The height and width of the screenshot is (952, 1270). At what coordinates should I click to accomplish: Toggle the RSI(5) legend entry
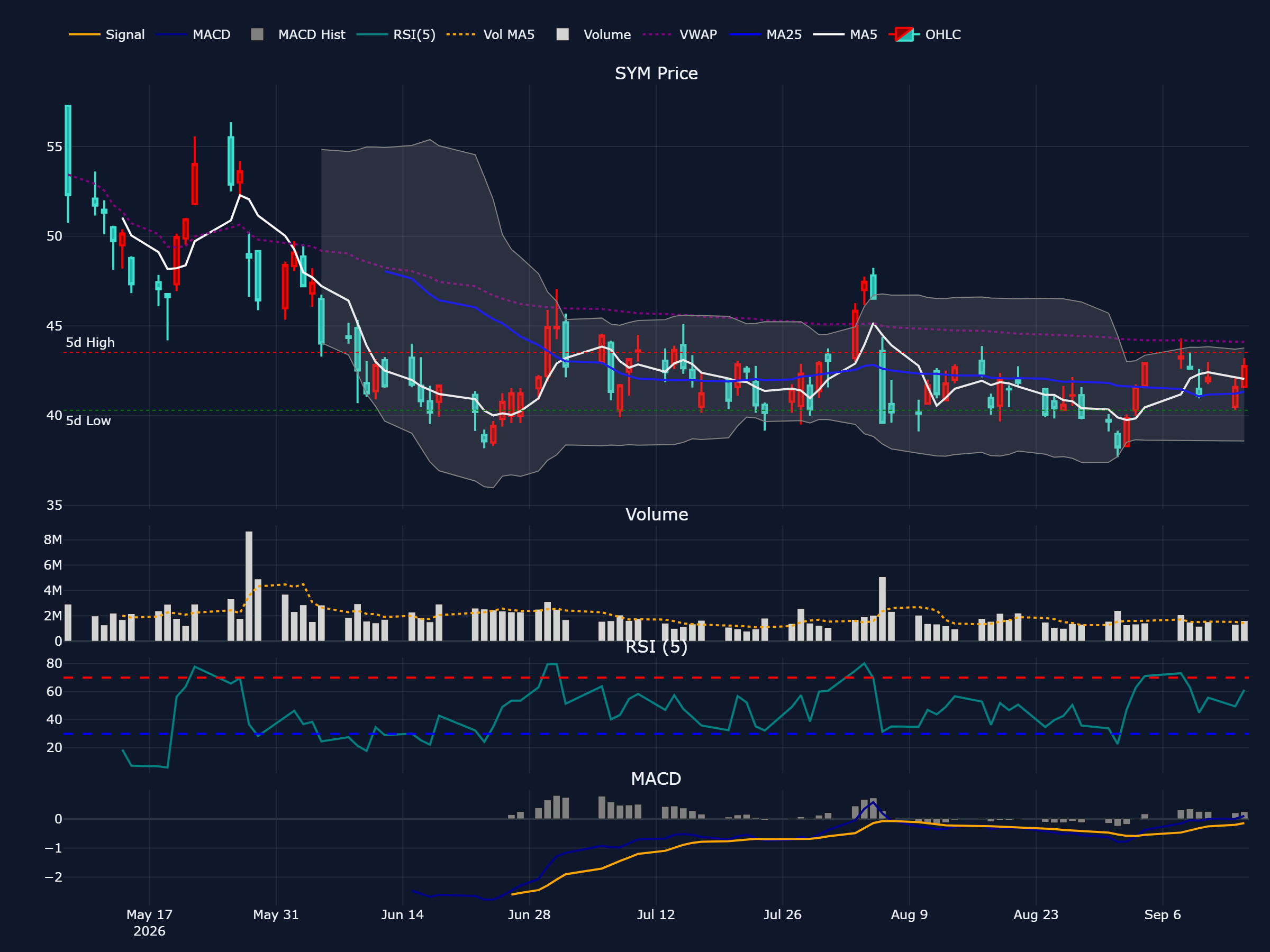tap(396, 34)
